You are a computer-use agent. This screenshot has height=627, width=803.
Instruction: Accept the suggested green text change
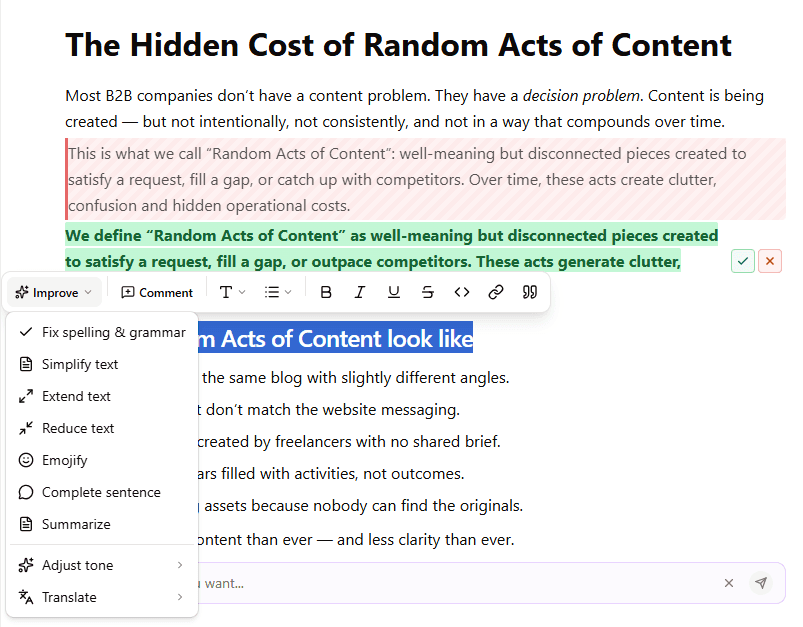click(x=743, y=261)
